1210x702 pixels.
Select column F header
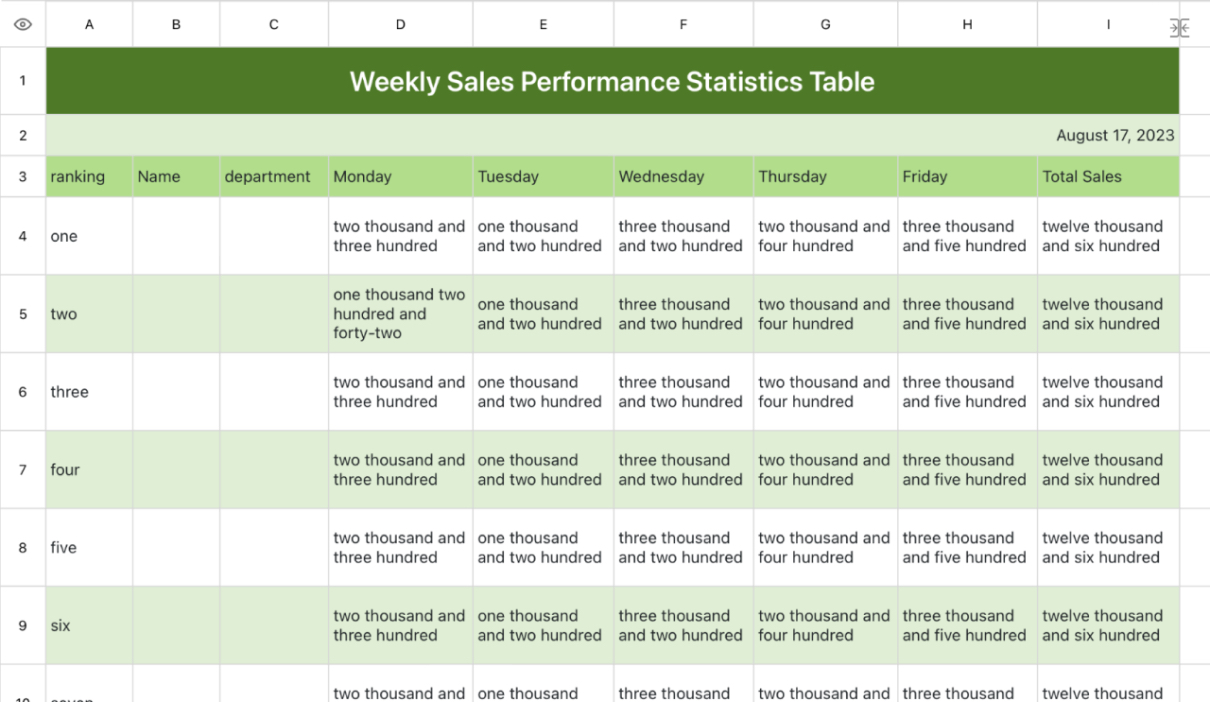pyautogui.click(x=683, y=25)
